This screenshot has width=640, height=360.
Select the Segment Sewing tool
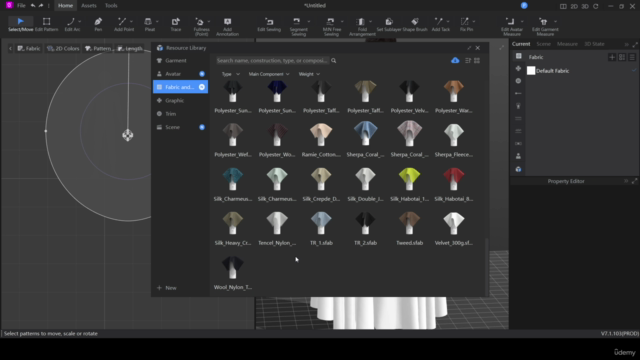(298, 27)
